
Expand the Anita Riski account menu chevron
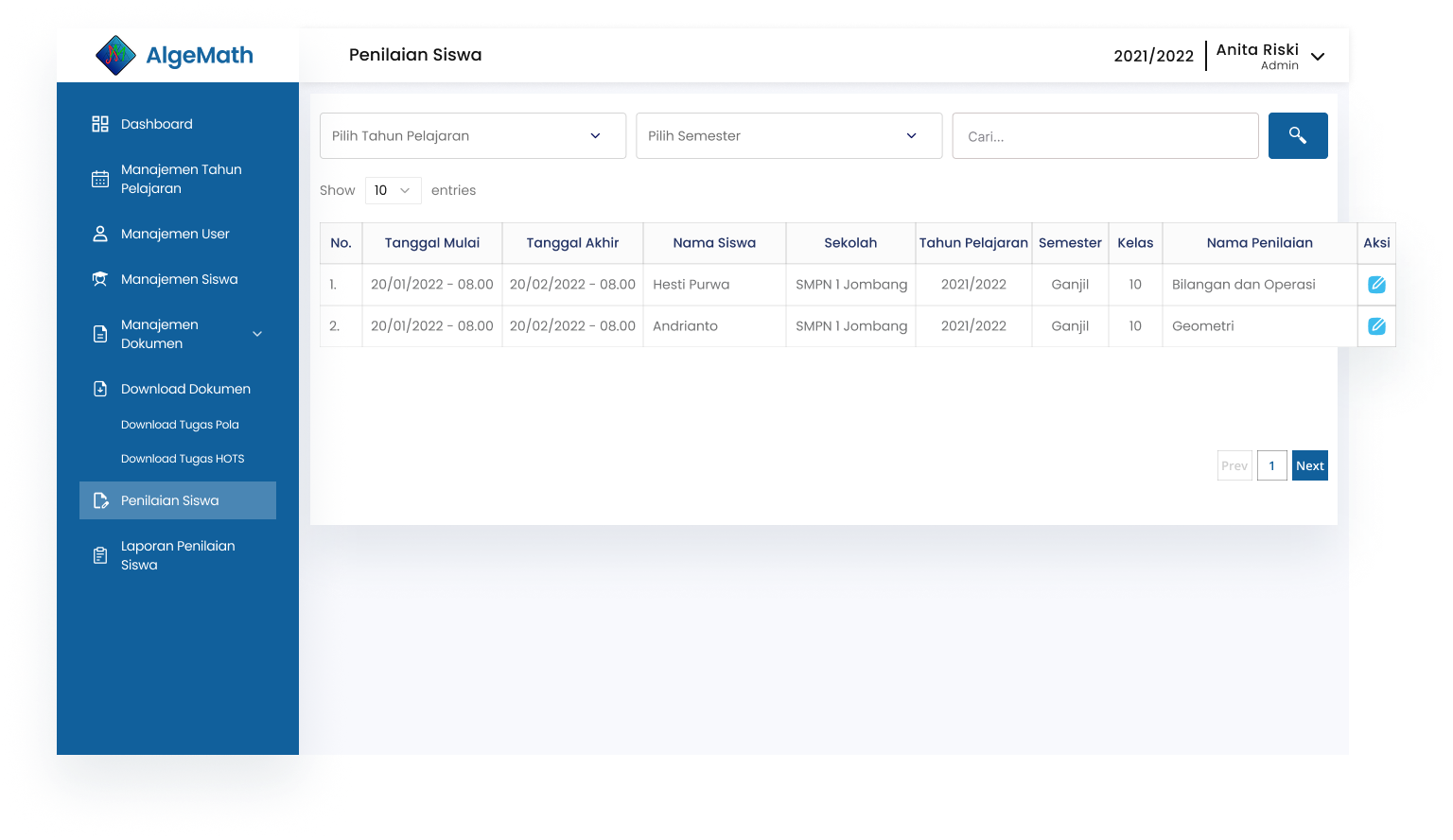point(1318,57)
